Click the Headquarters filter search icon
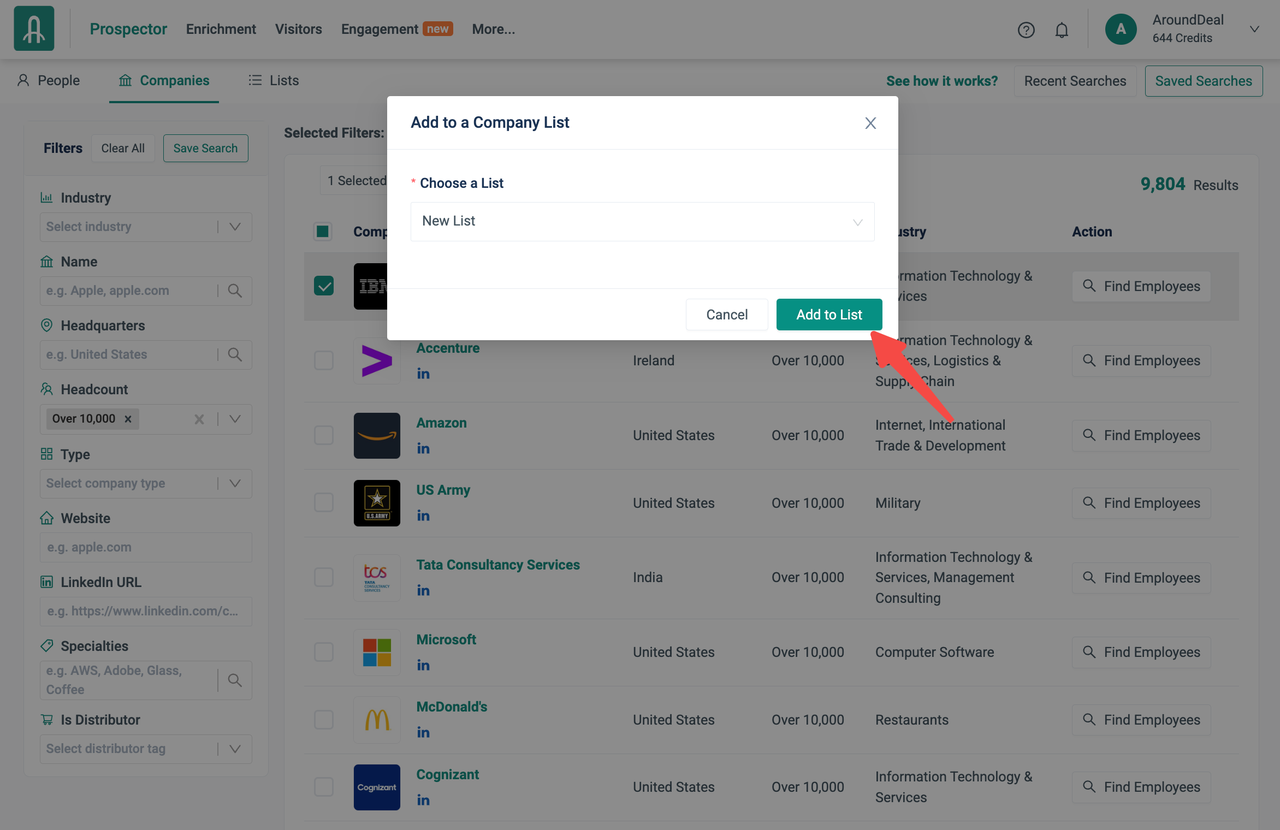1280x830 pixels. tap(235, 355)
